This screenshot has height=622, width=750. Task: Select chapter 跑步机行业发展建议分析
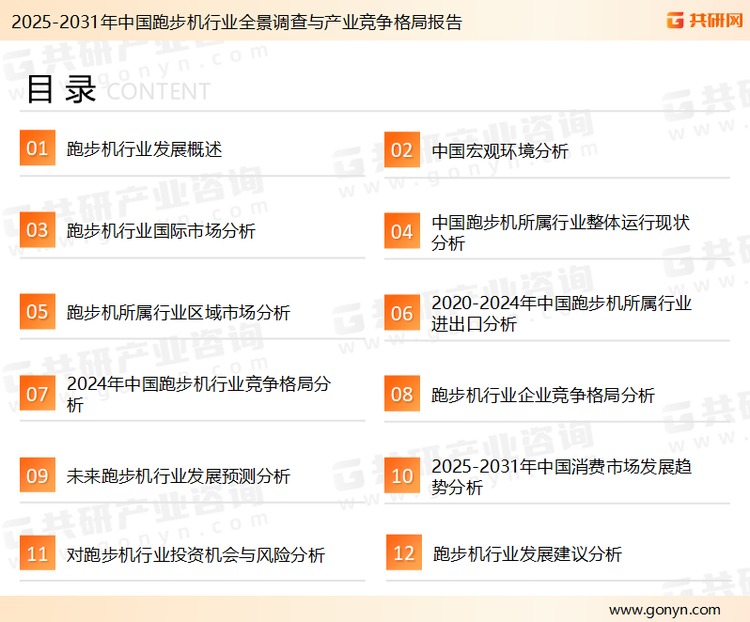pos(527,554)
